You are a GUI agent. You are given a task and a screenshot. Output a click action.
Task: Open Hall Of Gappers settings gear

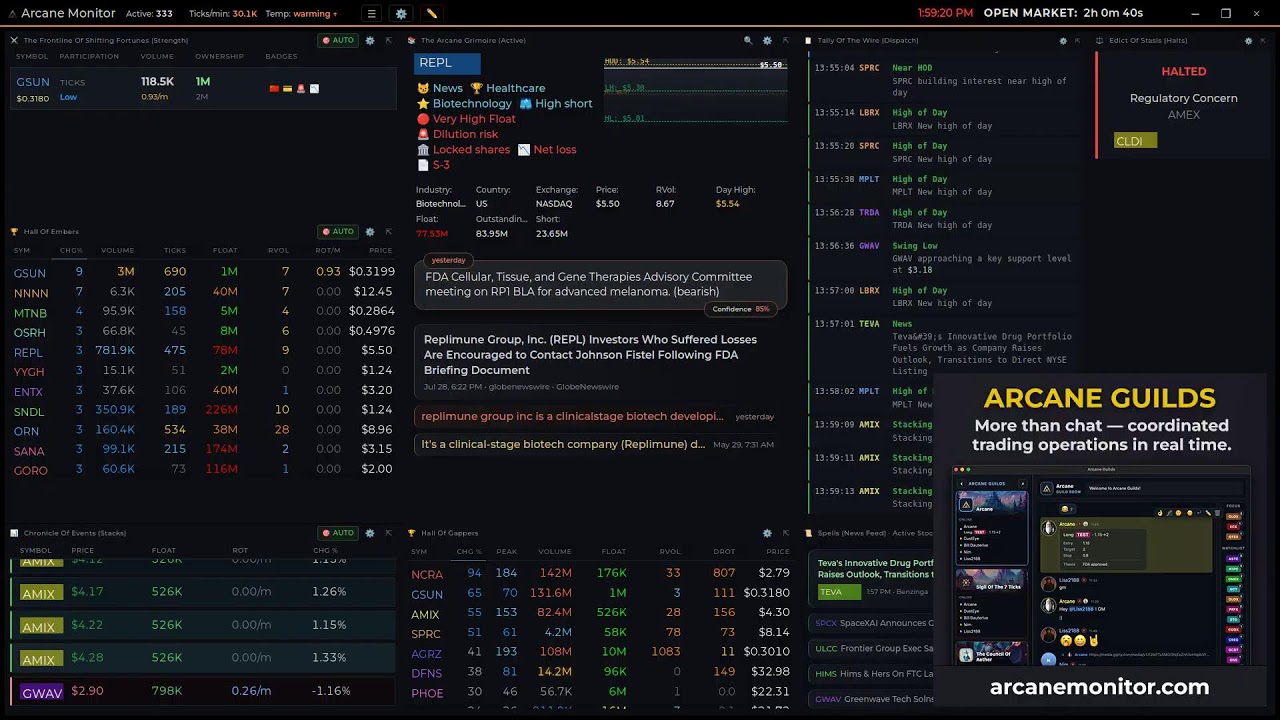coord(767,533)
